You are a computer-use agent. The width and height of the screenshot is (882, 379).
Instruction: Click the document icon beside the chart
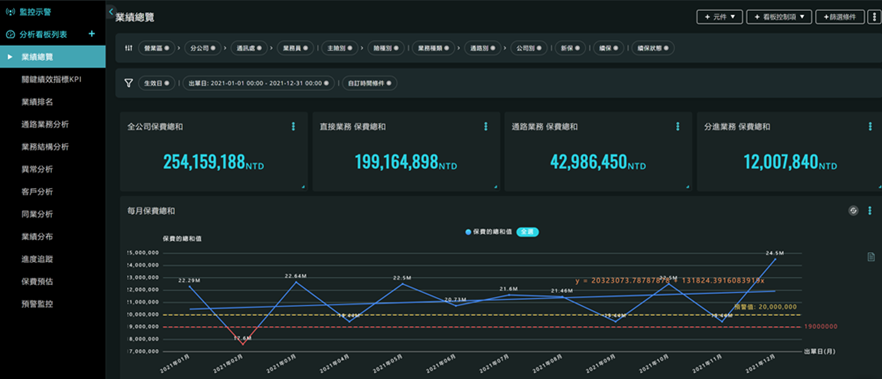tap(871, 257)
